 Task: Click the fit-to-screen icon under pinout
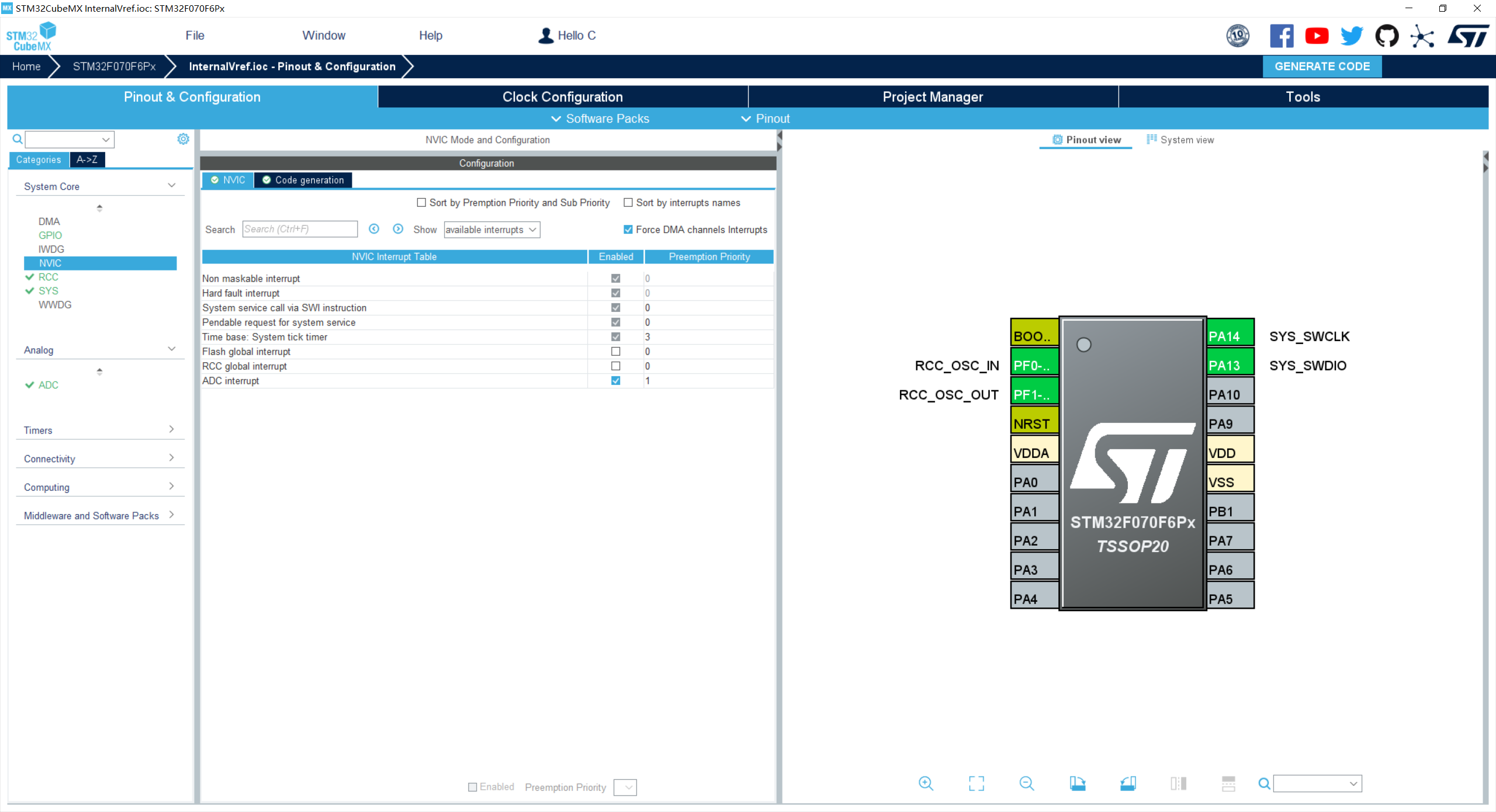pyautogui.click(x=976, y=783)
